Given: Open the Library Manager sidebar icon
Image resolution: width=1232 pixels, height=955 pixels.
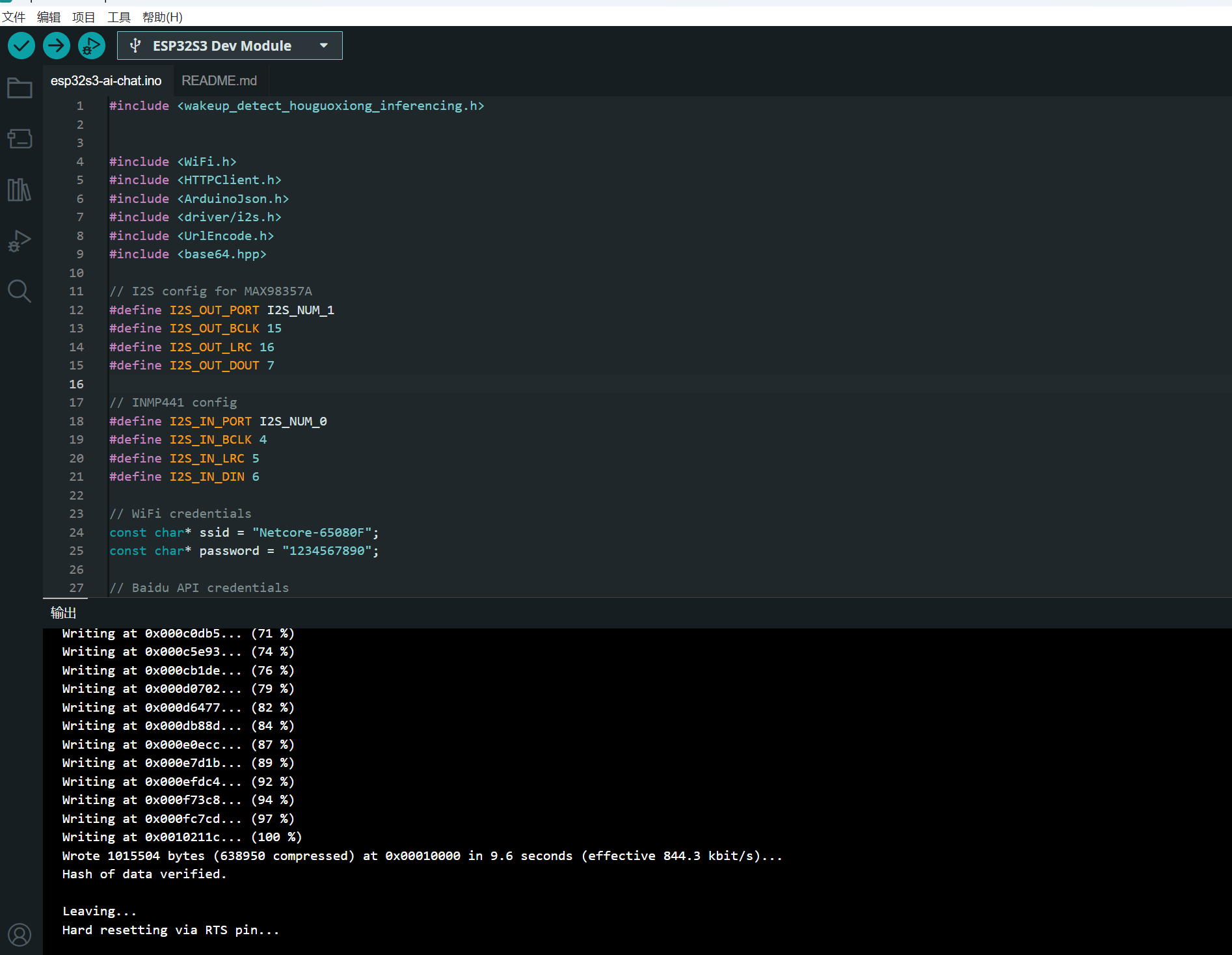Looking at the screenshot, I should 20,189.
